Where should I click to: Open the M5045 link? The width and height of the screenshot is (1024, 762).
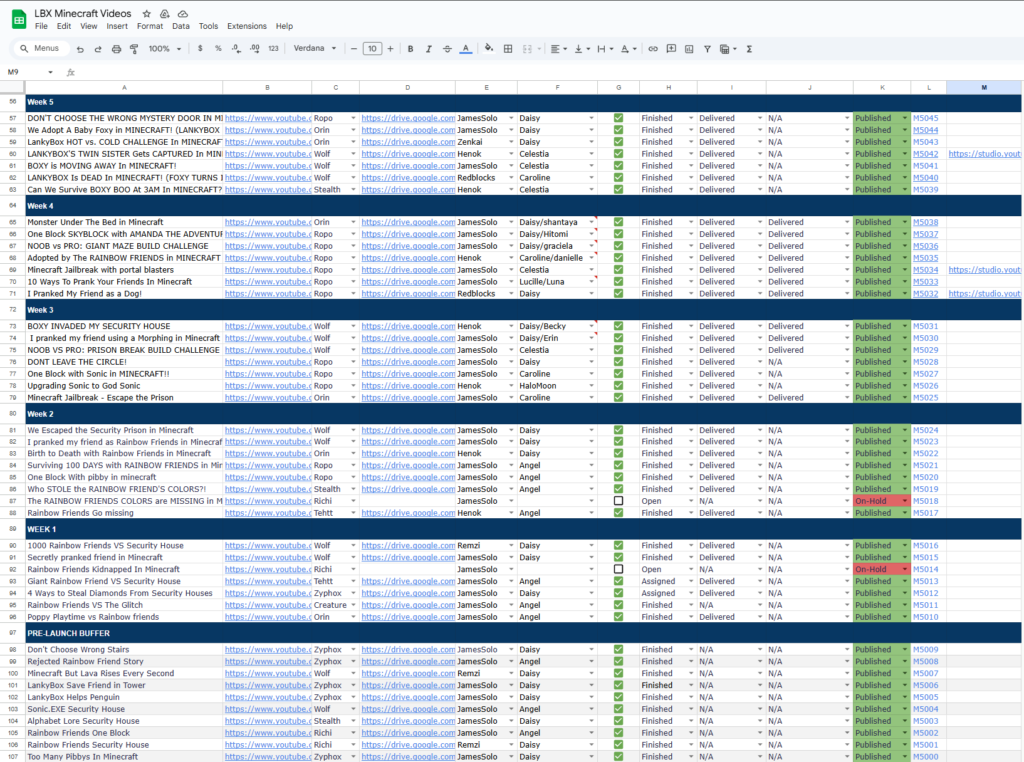tap(925, 118)
